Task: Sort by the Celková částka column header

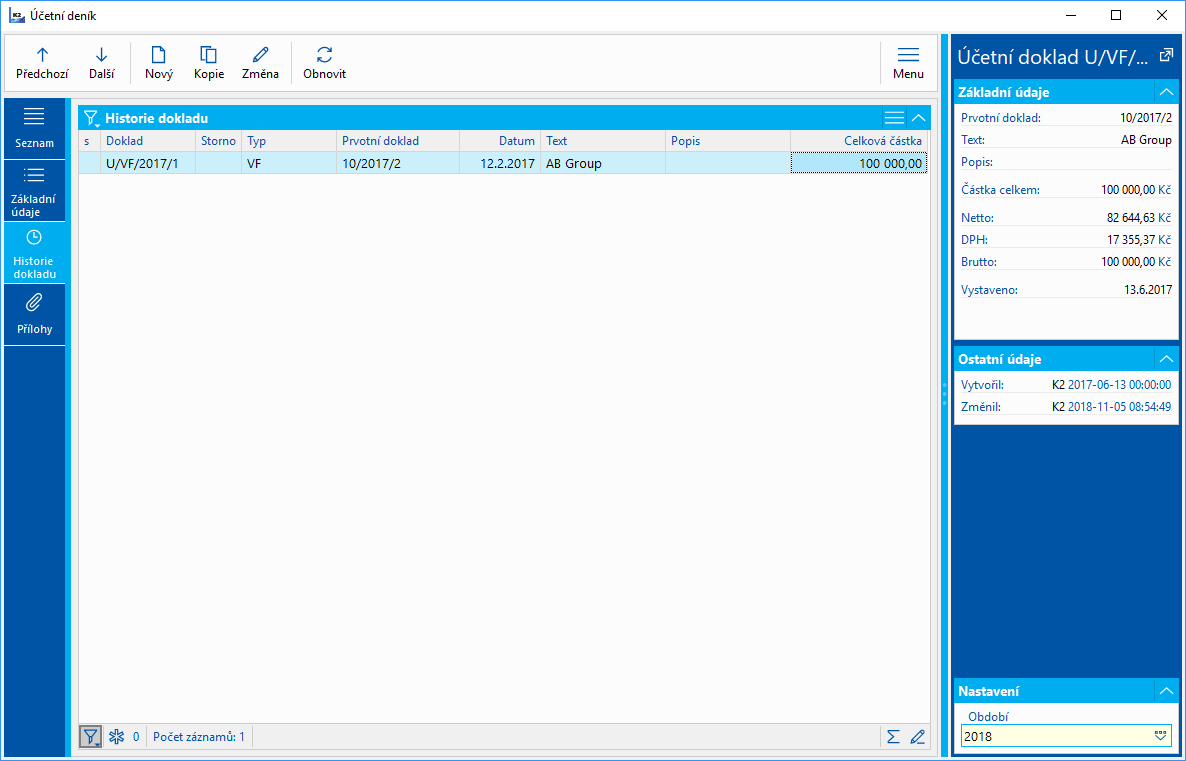Action: [x=859, y=141]
